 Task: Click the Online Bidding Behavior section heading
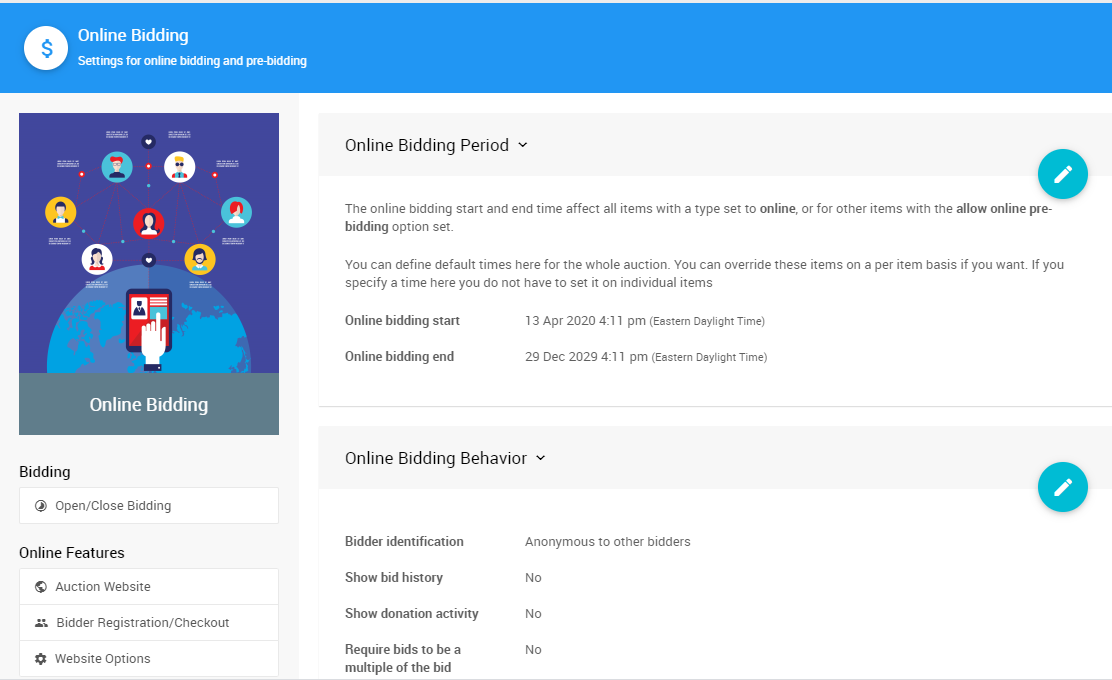[x=436, y=458]
